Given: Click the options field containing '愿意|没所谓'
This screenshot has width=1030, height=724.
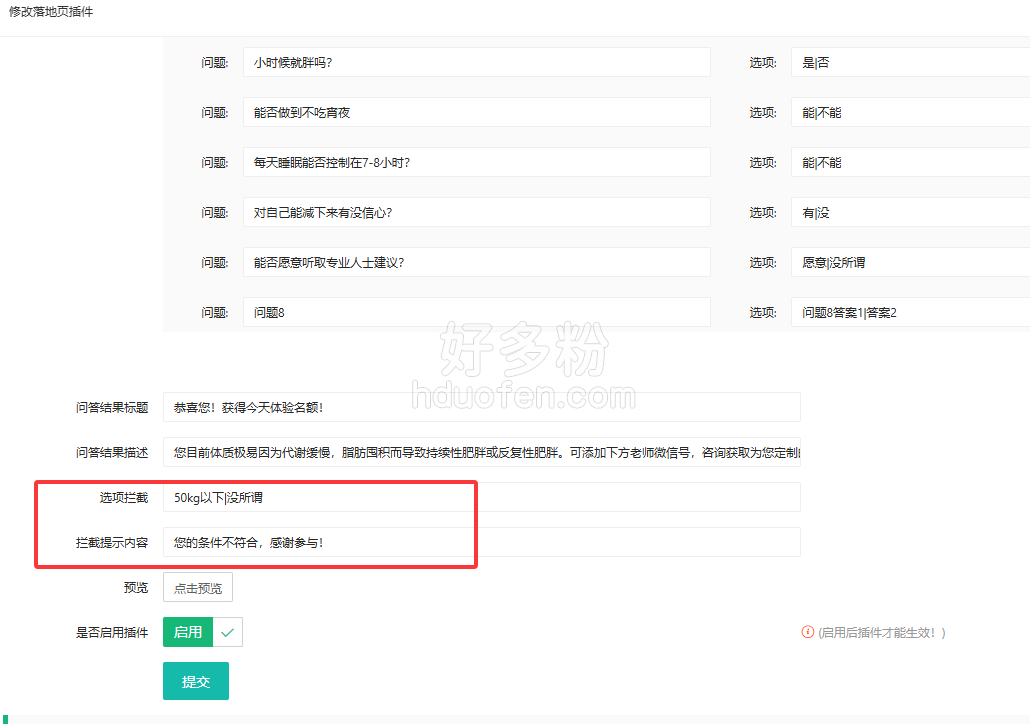Looking at the screenshot, I should pyautogui.click(x=910, y=262).
